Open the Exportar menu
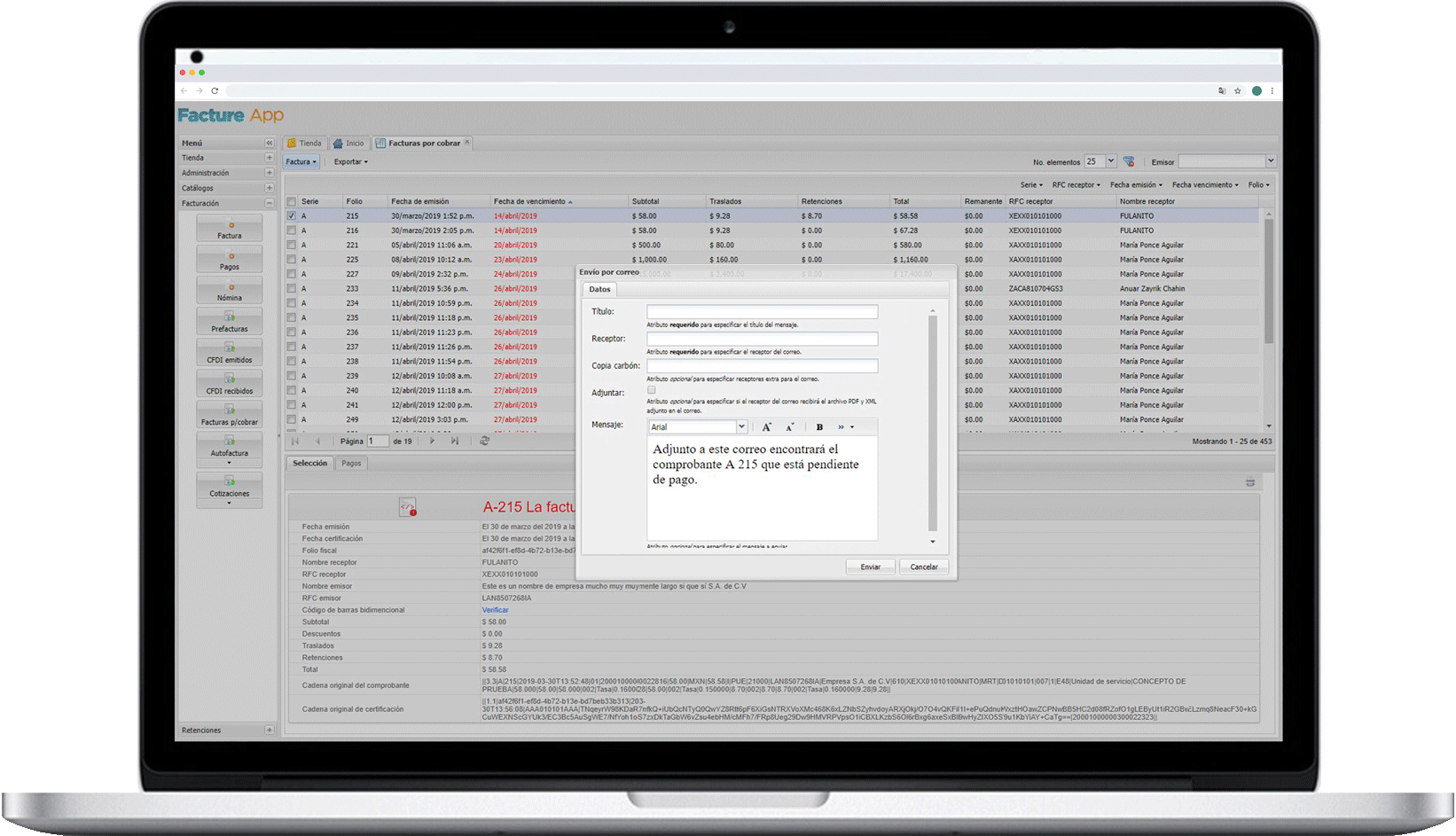This screenshot has height=836, width=1456. [350, 162]
